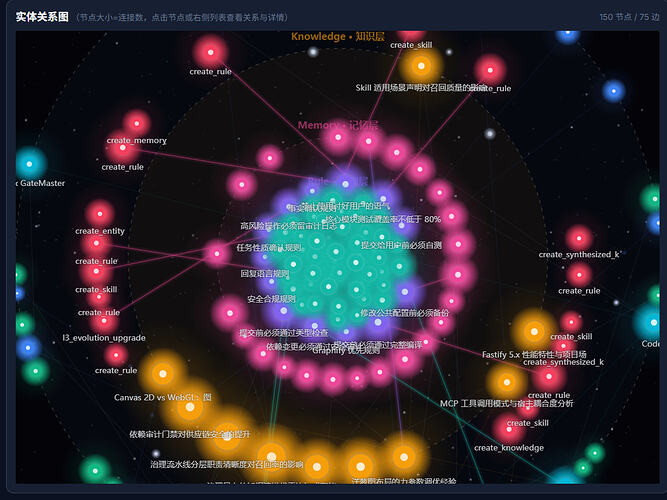Screen dimensions: 667x500
Task: Click orange node 'Skill 适用场景声明对召回质量'
Action: pyautogui.click(x=421, y=66)
